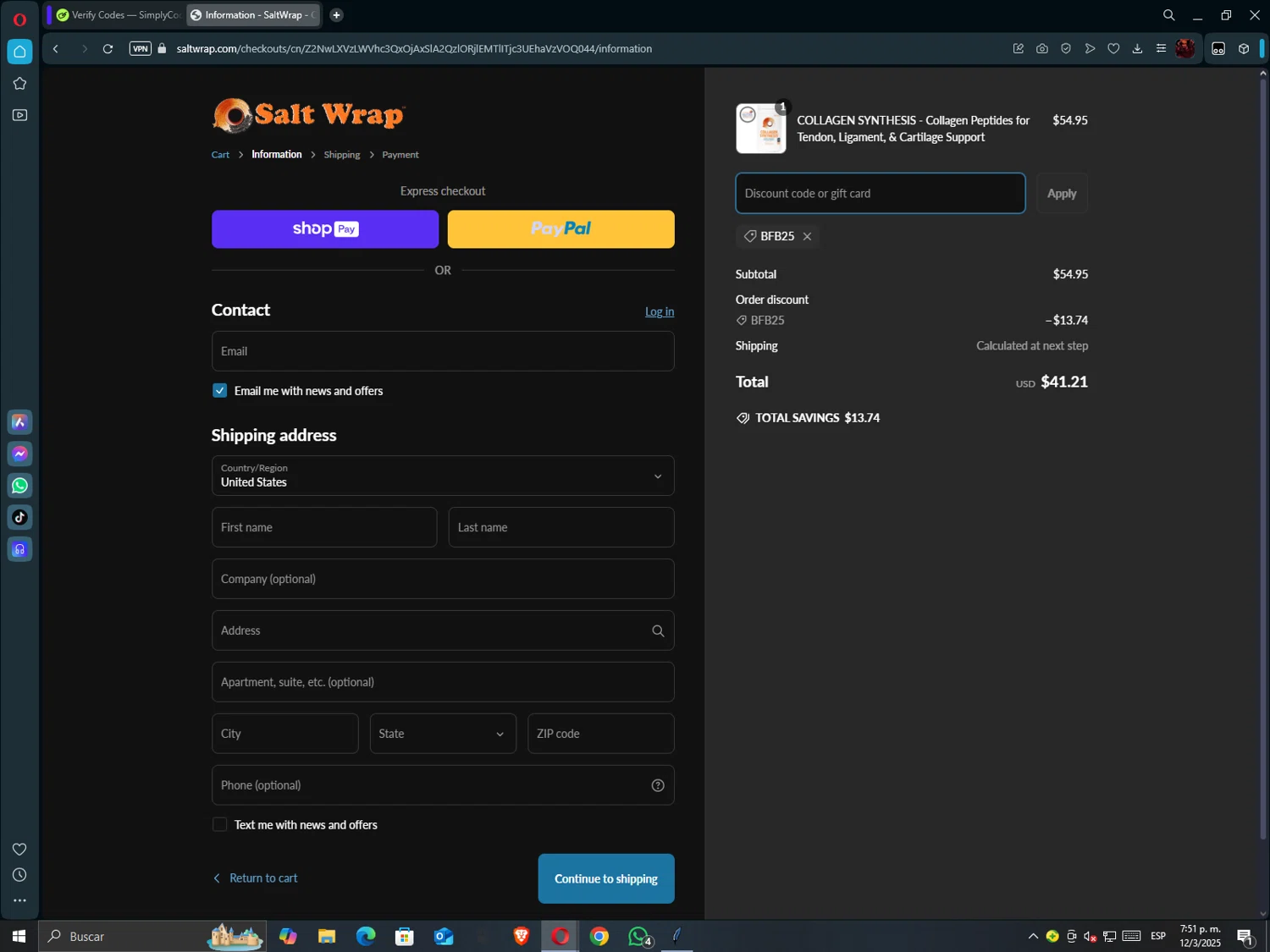Click the City field
The height and width of the screenshot is (952, 1270).
(x=285, y=735)
